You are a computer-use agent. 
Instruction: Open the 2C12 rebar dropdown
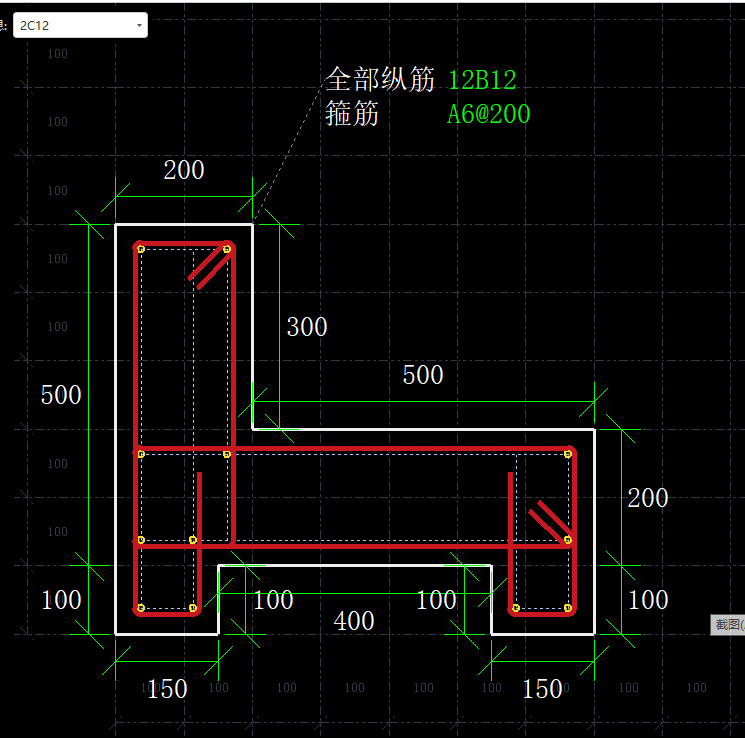point(80,25)
